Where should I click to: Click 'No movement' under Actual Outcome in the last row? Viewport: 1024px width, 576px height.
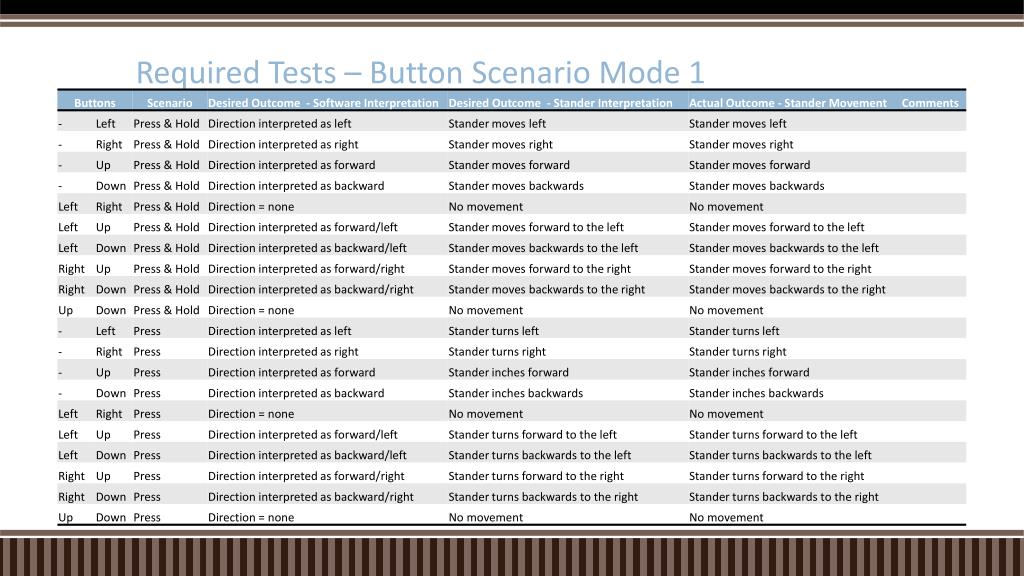click(726, 517)
